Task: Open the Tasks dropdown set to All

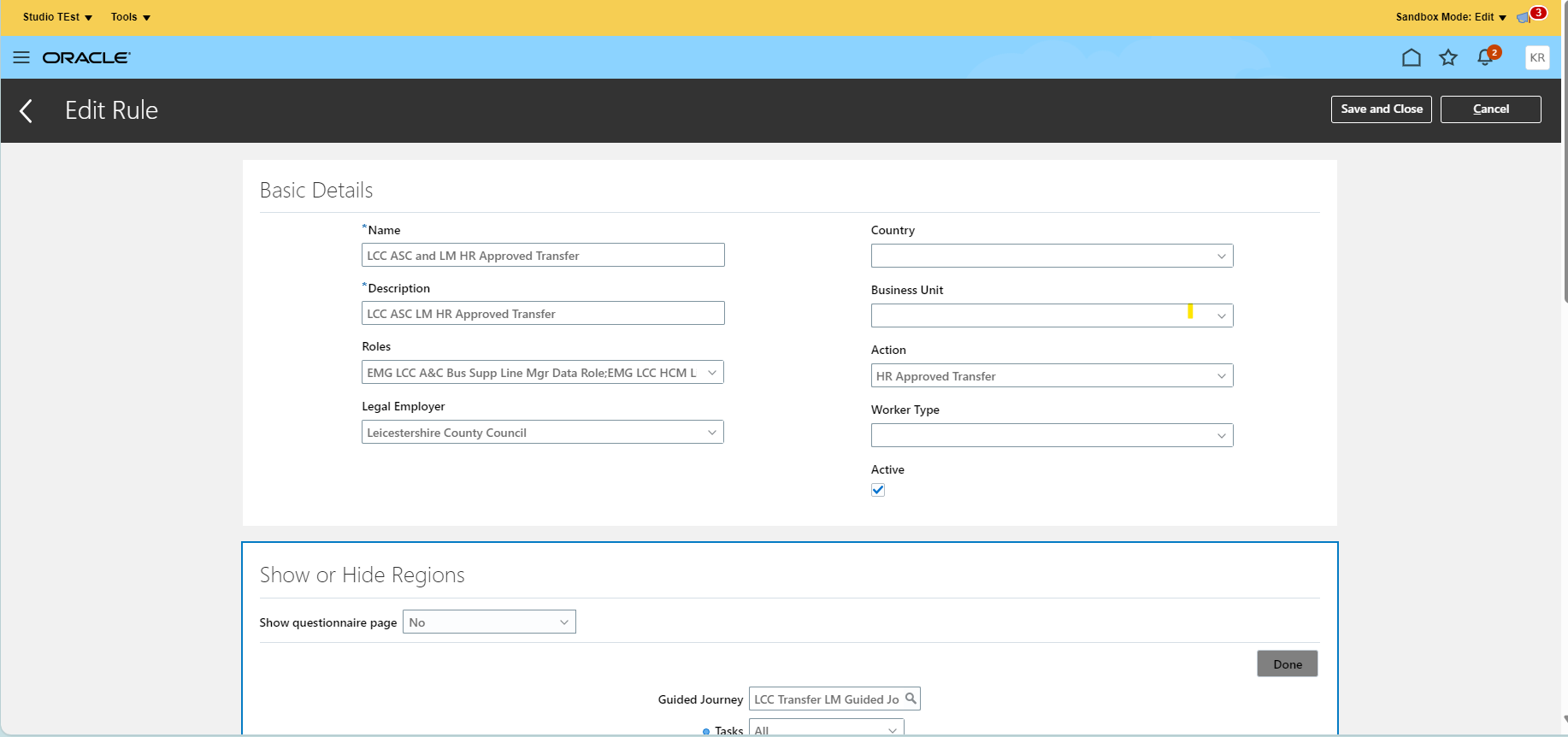Action: click(827, 728)
